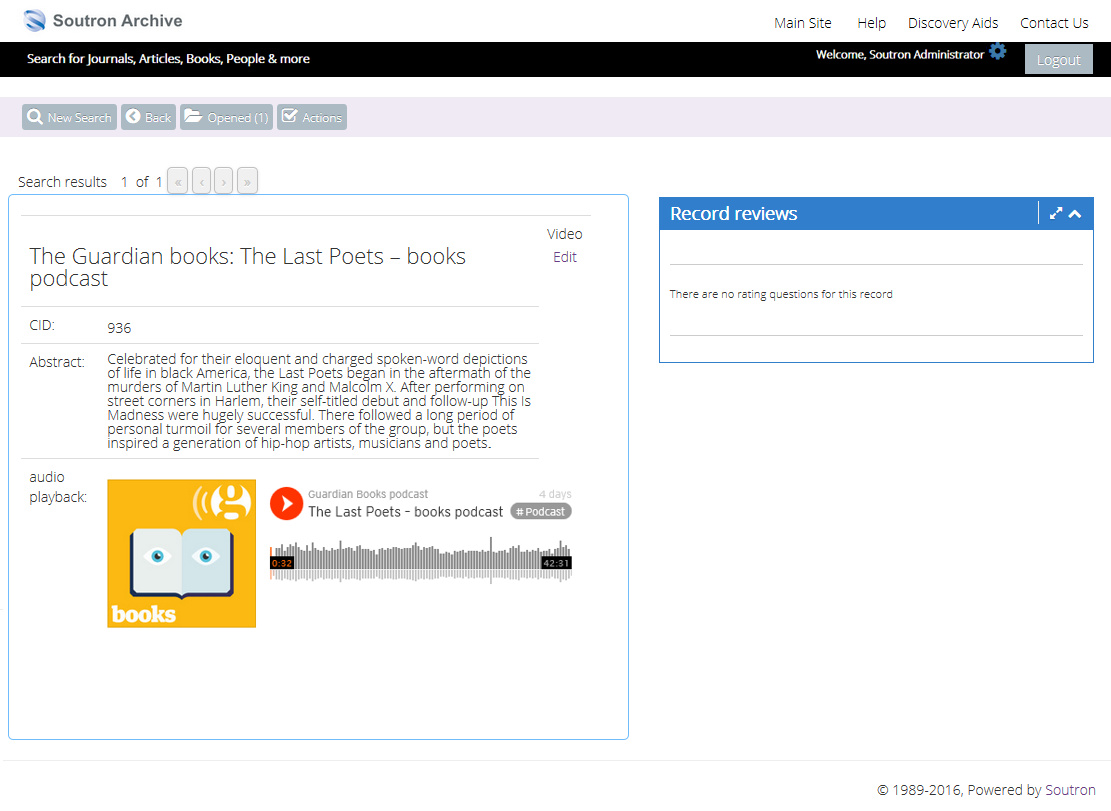The width and height of the screenshot is (1111, 811).
Task: Seek within the podcast audio waveform
Action: (421, 562)
